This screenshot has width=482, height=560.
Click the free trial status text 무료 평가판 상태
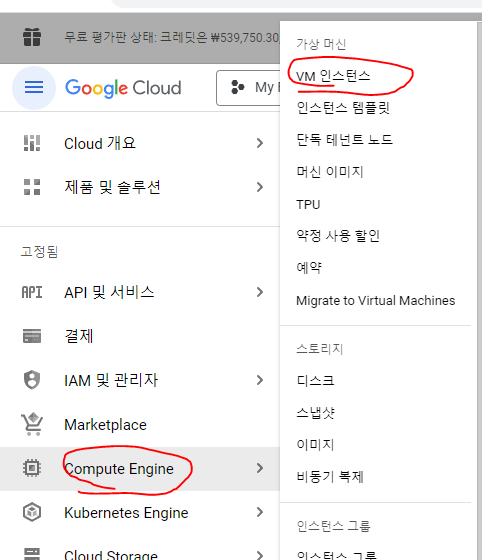[x=172, y=37]
